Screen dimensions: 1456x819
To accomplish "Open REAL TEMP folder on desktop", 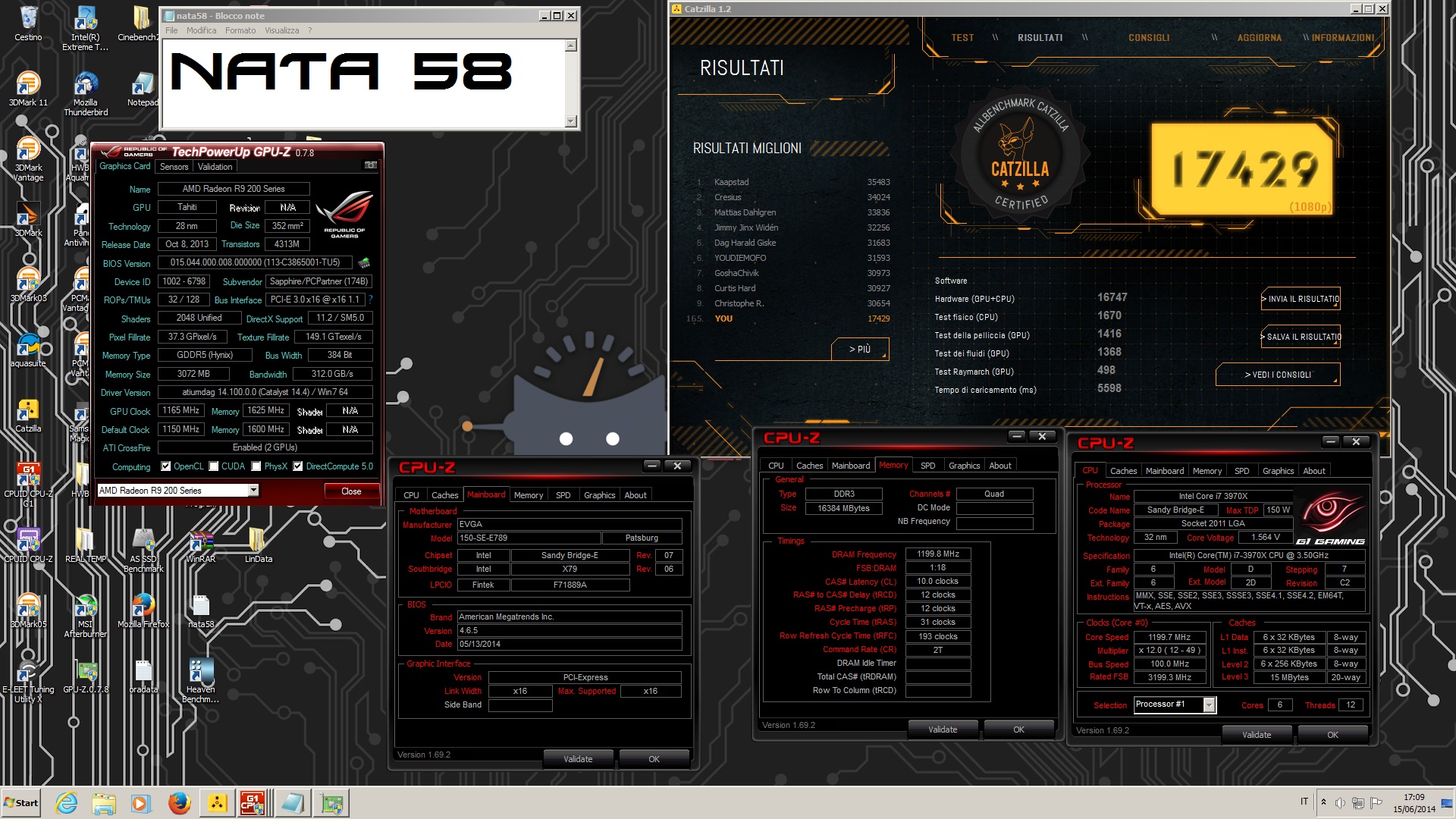I will click(x=86, y=545).
